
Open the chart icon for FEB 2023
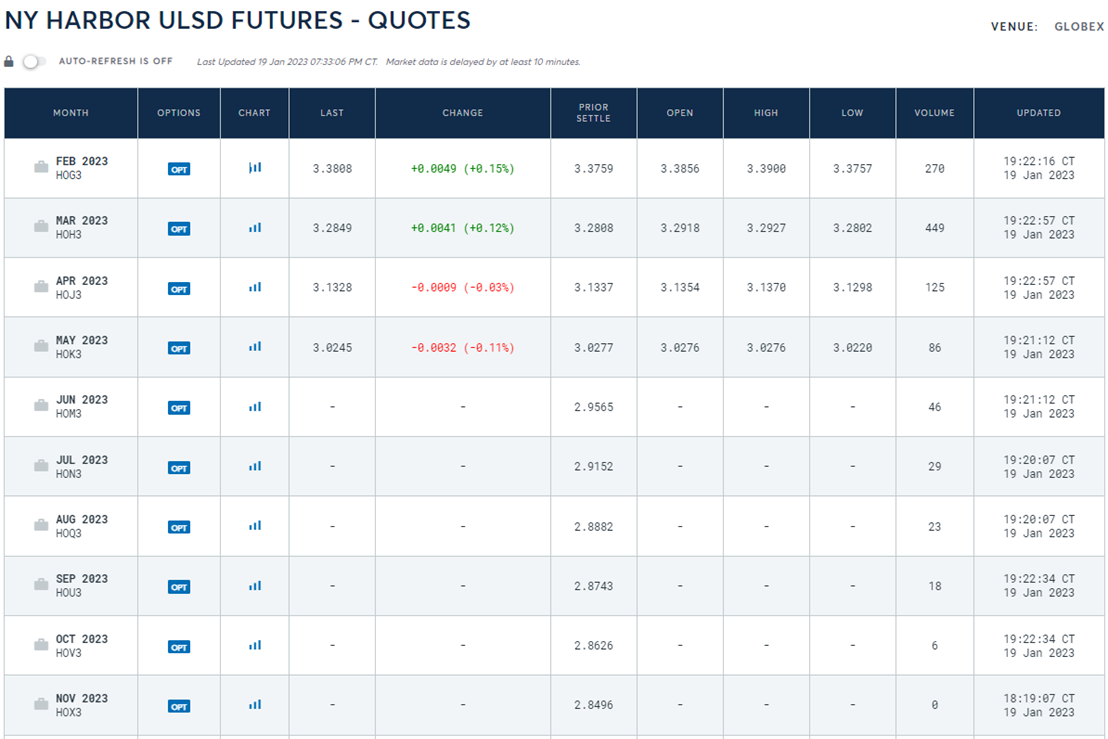click(255, 168)
